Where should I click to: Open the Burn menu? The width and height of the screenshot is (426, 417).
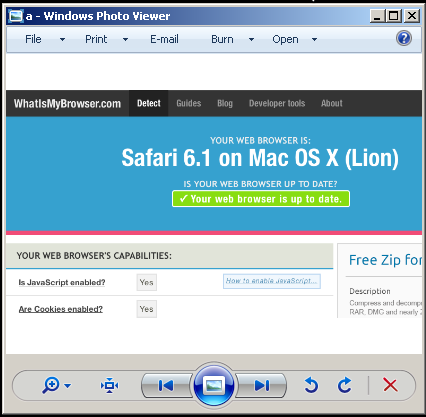click(222, 39)
